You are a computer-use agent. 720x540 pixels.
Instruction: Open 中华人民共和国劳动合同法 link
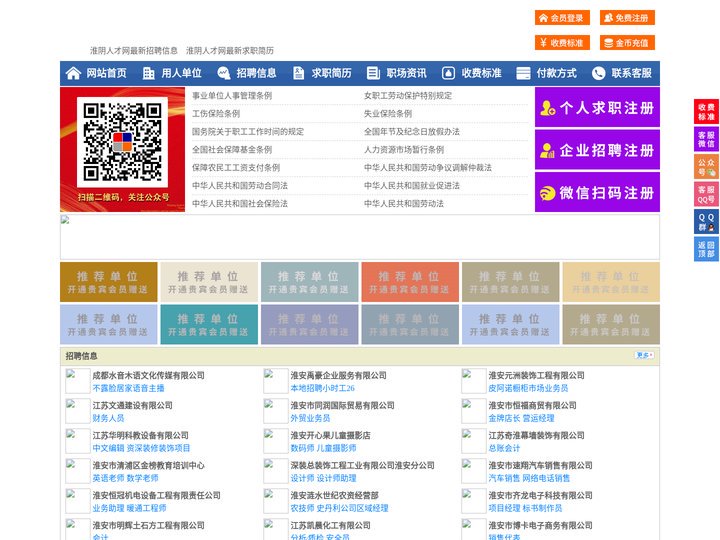click(x=240, y=186)
